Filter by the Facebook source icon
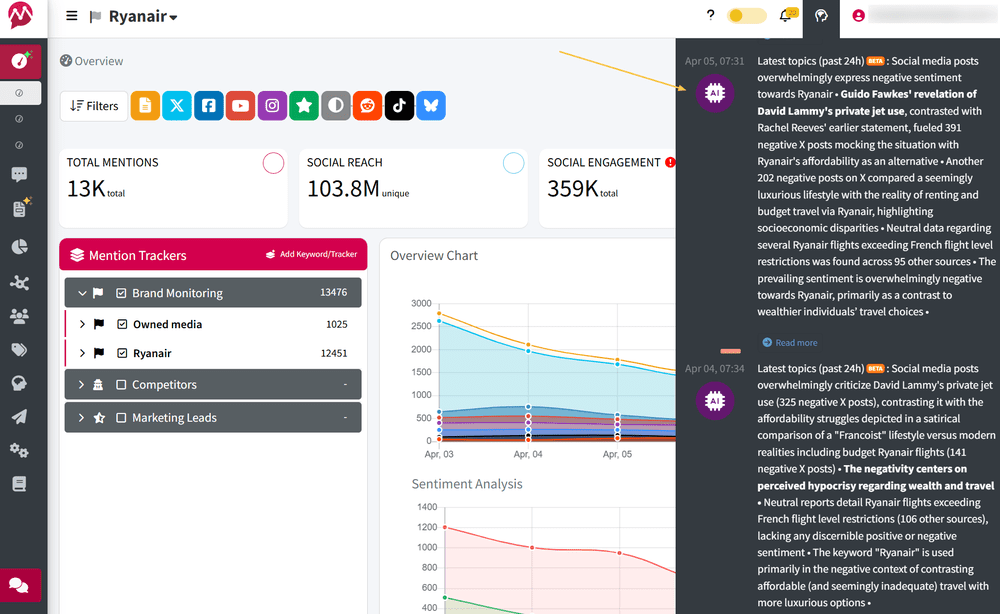The height and width of the screenshot is (614, 1000). tap(209, 106)
